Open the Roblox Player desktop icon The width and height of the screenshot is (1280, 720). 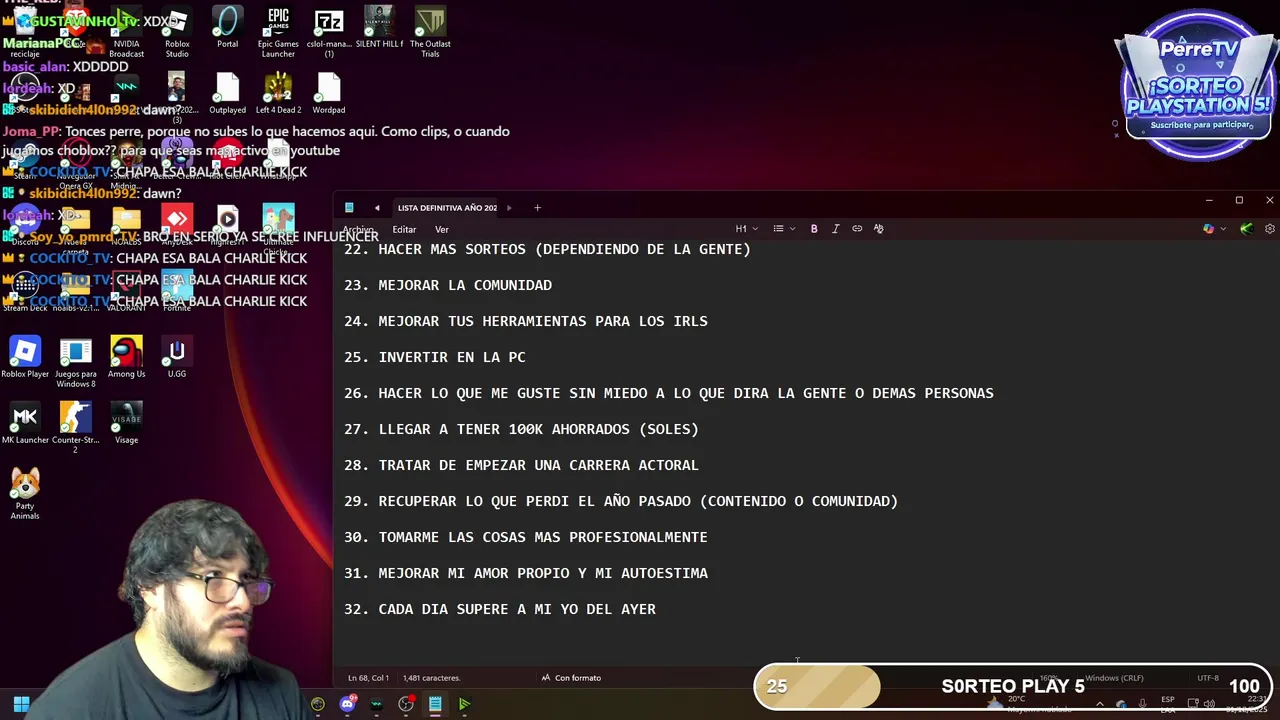(x=25, y=358)
